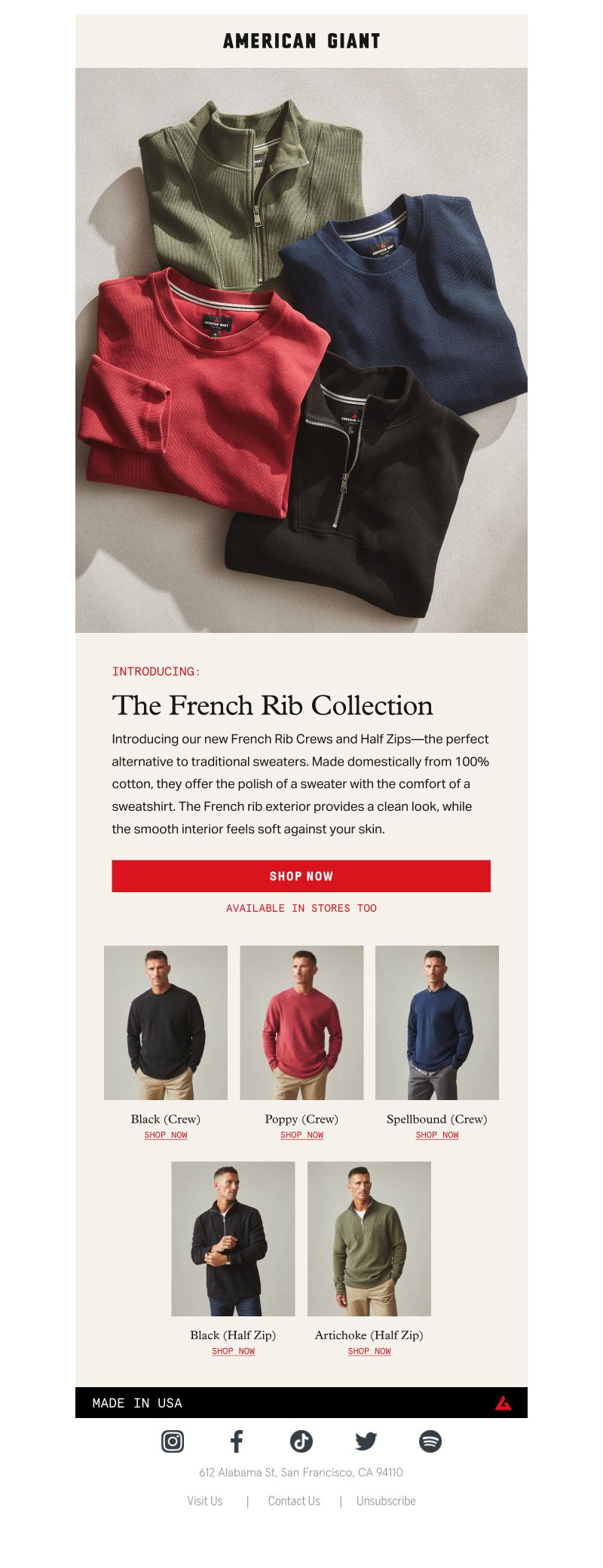Open the Twitter bird icon
The image size is (603, 1568).
[x=366, y=1441]
